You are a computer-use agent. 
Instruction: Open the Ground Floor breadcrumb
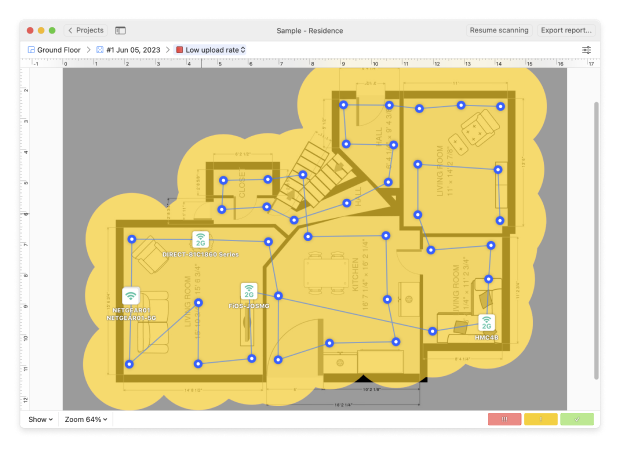tap(54, 50)
